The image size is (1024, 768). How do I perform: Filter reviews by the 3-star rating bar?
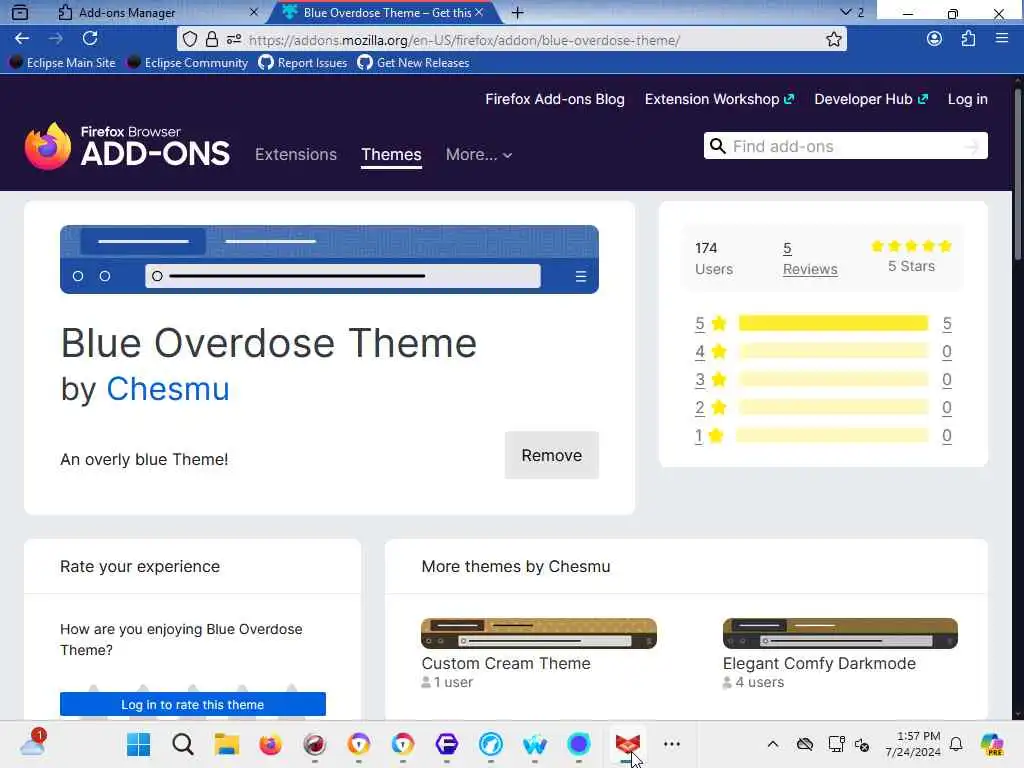[x=833, y=379]
